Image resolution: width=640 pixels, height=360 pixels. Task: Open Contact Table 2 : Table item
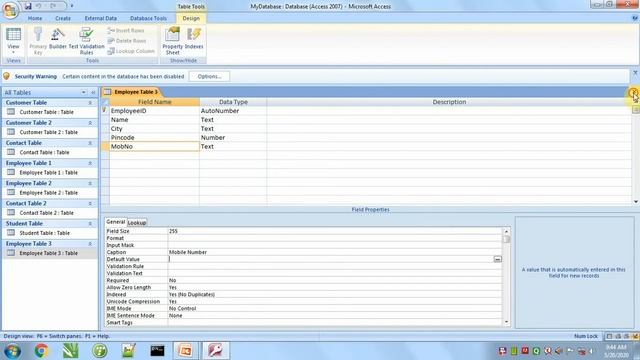[50, 213]
